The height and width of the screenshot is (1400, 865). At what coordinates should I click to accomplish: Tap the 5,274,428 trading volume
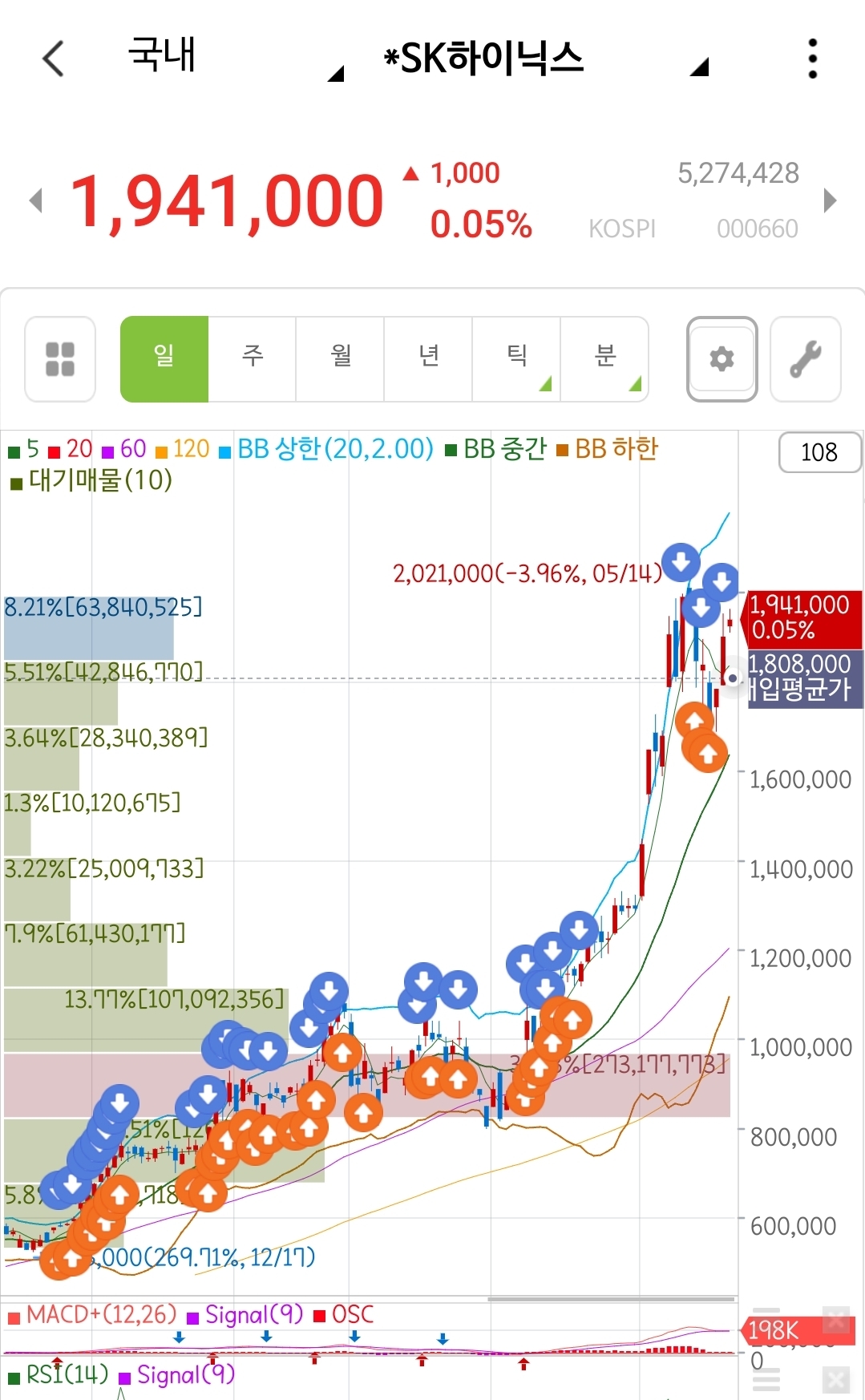pyautogui.click(x=738, y=173)
